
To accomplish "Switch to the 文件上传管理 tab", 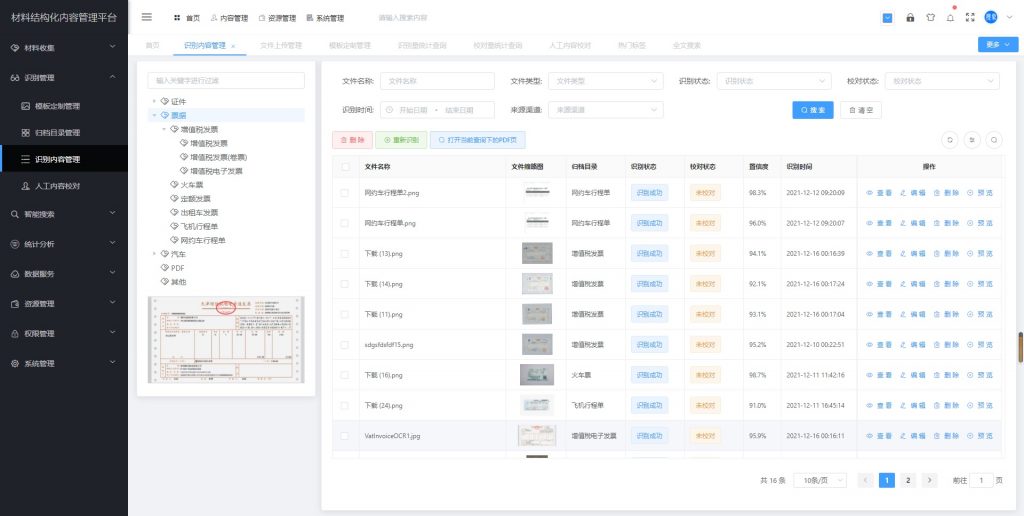I will click(281, 46).
